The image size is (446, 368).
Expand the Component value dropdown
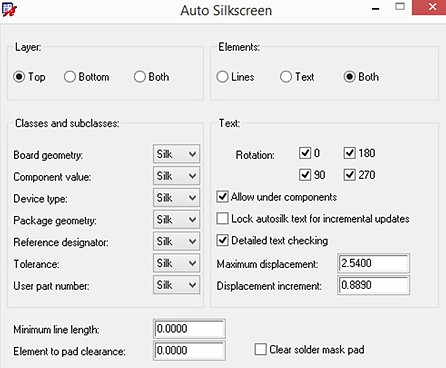click(x=176, y=176)
